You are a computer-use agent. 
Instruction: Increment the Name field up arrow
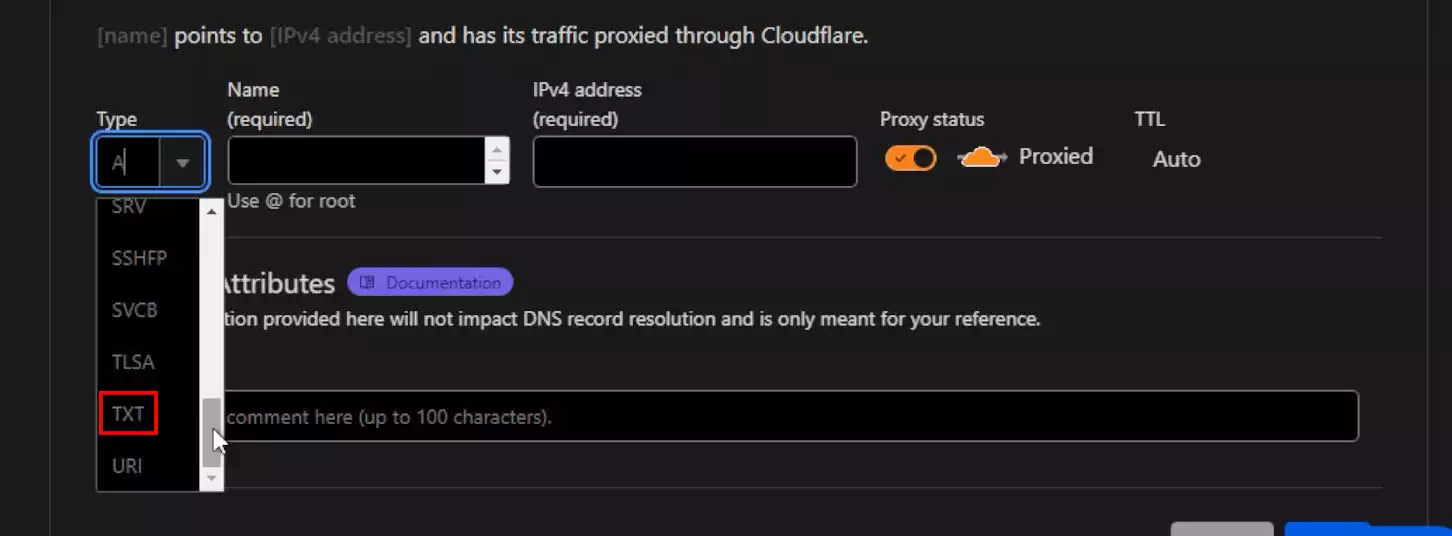point(497,148)
